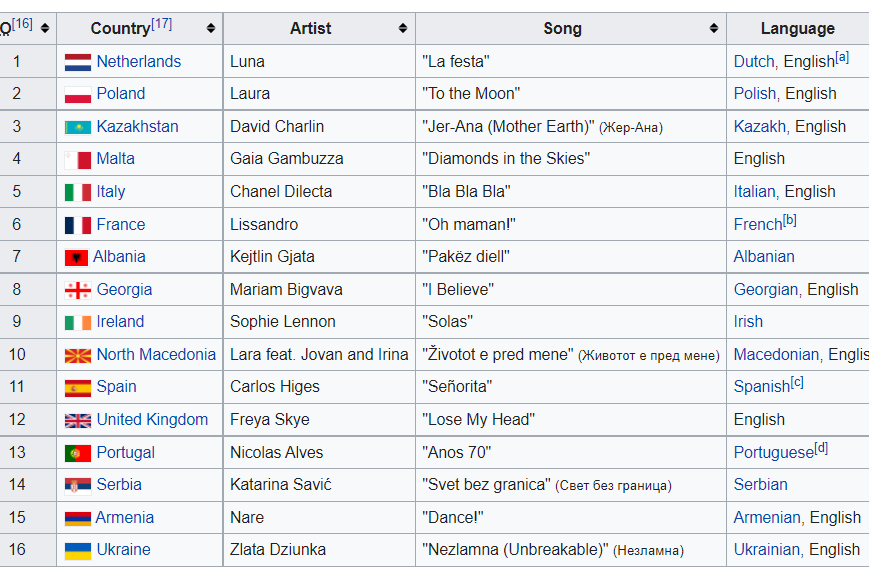Sort table by Song column arrows

coord(713,29)
